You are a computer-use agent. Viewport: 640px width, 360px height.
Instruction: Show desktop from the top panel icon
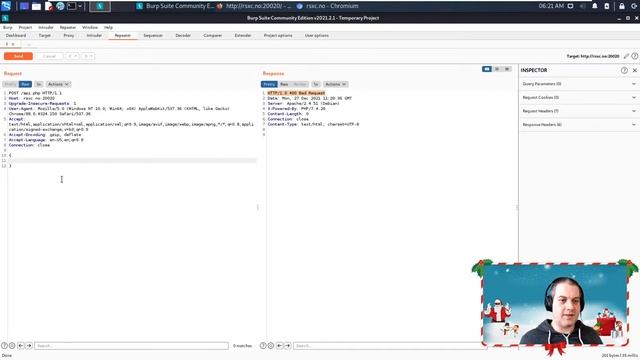tap(24, 6)
